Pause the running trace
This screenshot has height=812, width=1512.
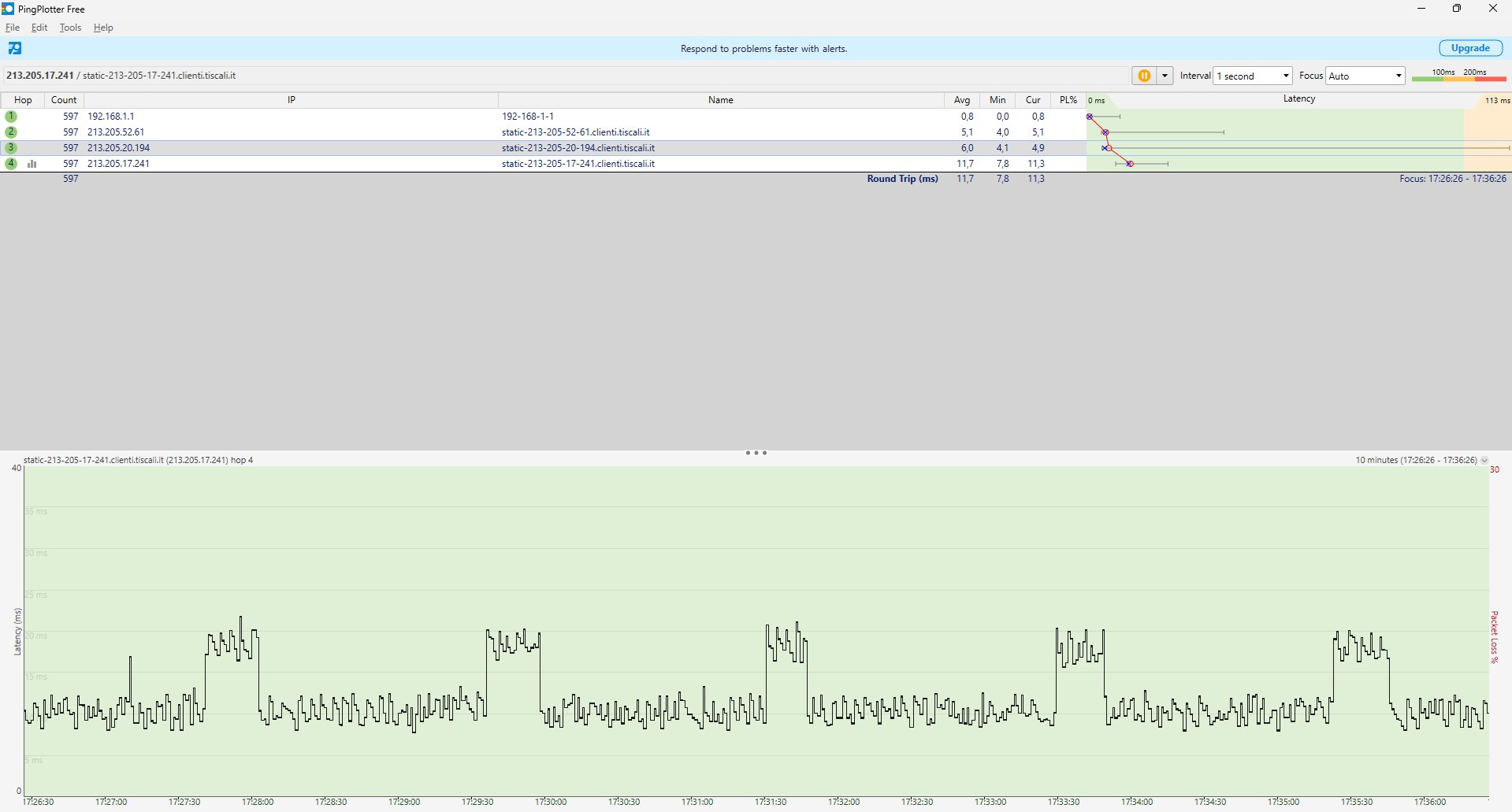pos(1144,76)
